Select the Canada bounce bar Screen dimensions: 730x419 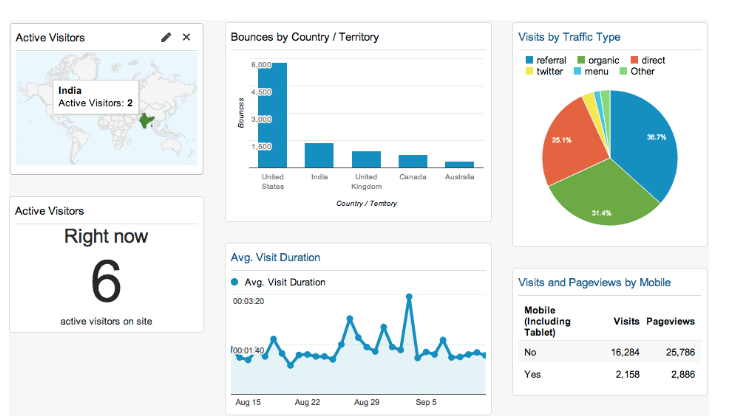[x=413, y=161]
